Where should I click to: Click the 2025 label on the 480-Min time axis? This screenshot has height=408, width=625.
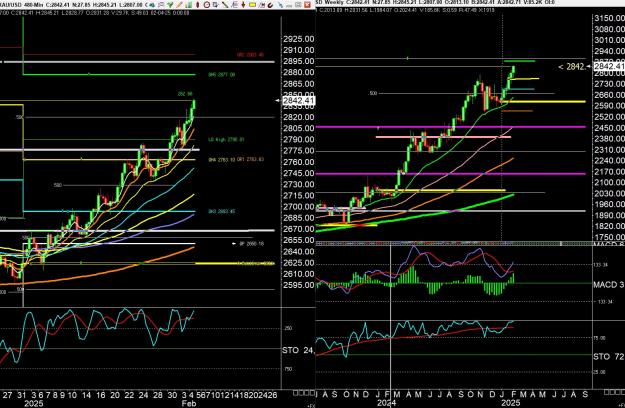coord(33,403)
